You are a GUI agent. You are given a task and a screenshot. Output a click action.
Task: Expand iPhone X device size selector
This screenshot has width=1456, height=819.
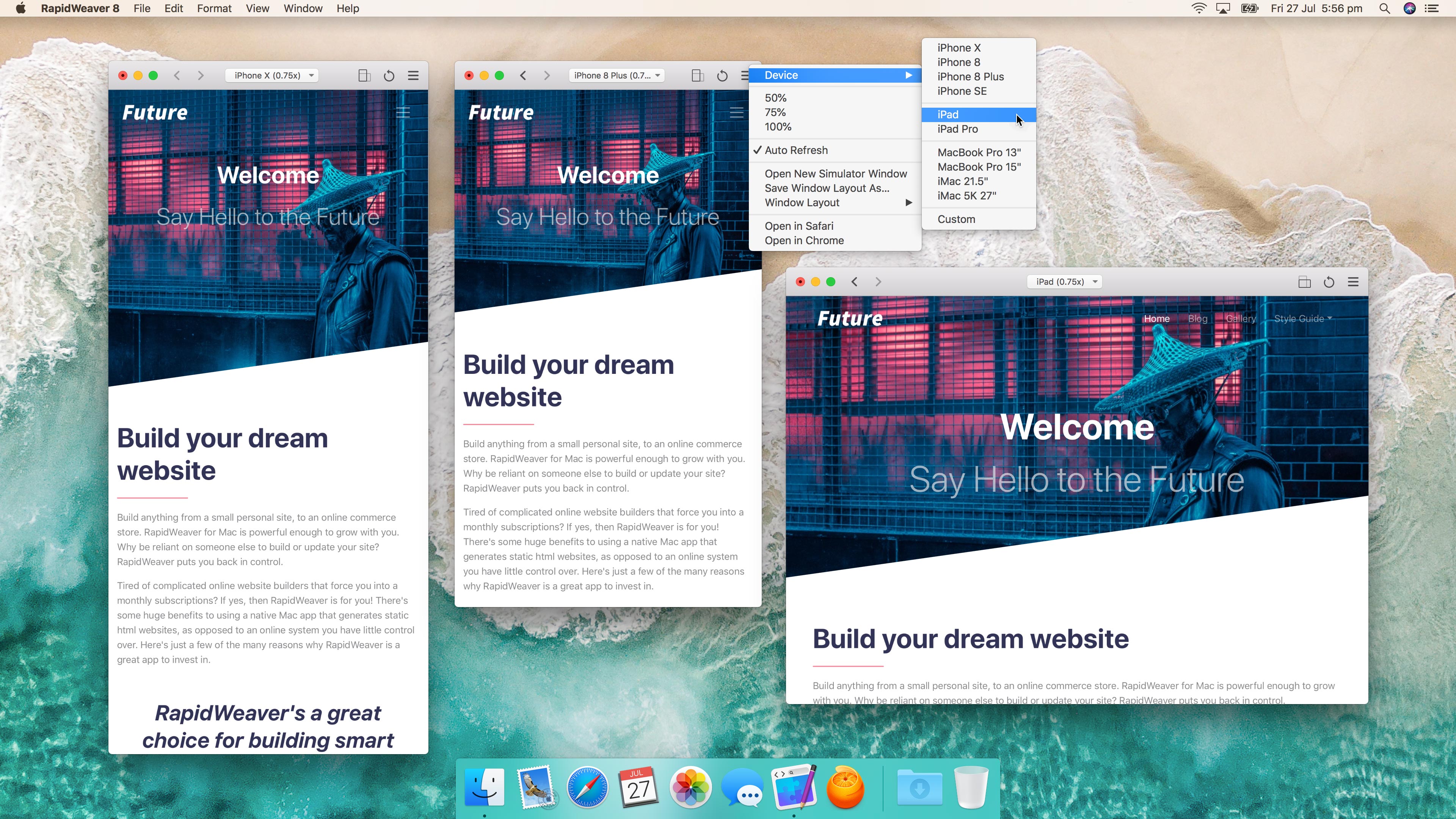tap(275, 75)
